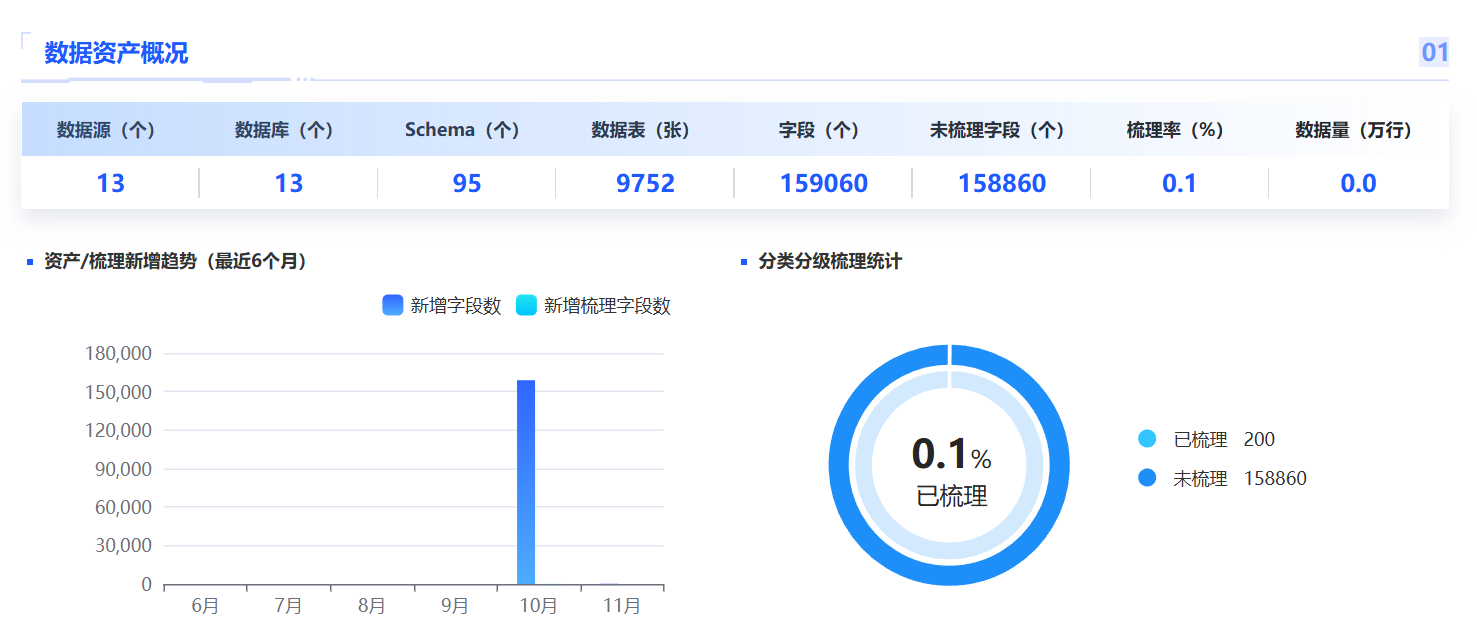Click the 已梳理 200 legend text

1224,439
